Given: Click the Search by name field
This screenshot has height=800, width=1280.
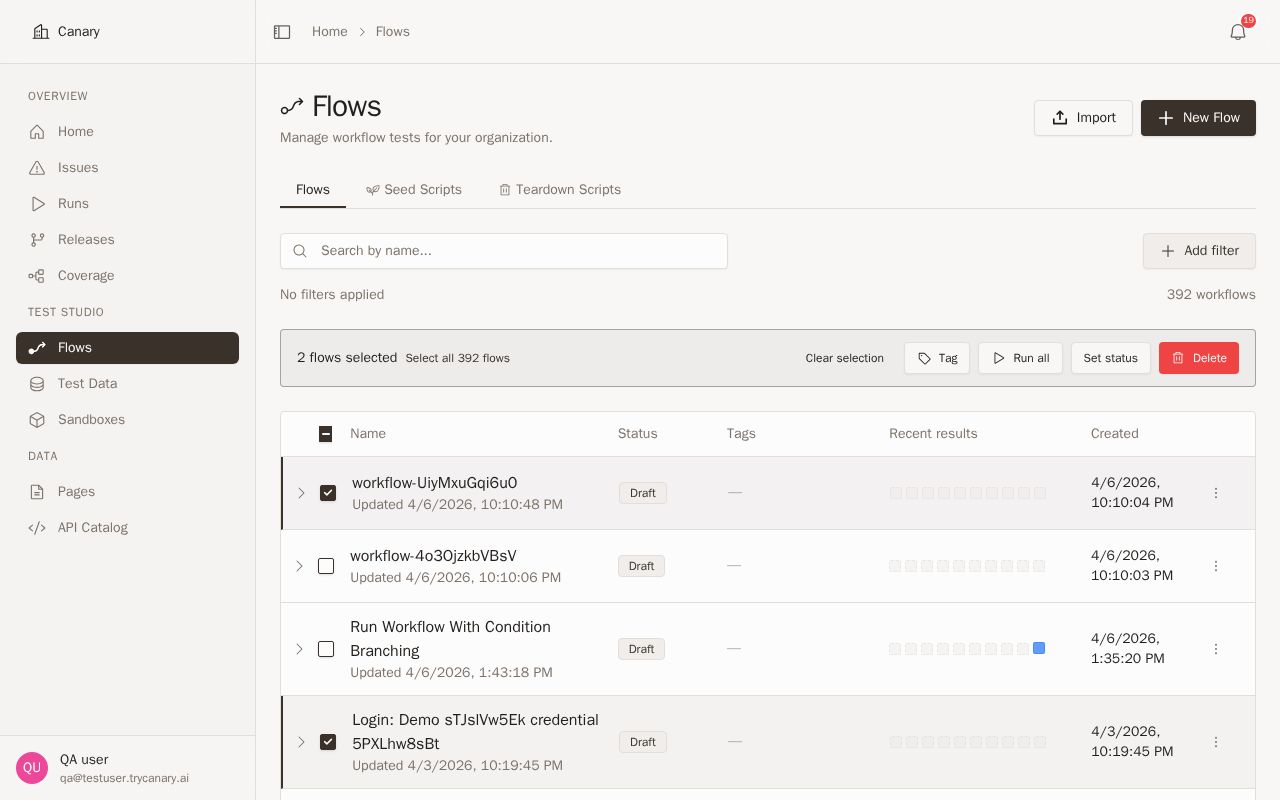Looking at the screenshot, I should (504, 251).
